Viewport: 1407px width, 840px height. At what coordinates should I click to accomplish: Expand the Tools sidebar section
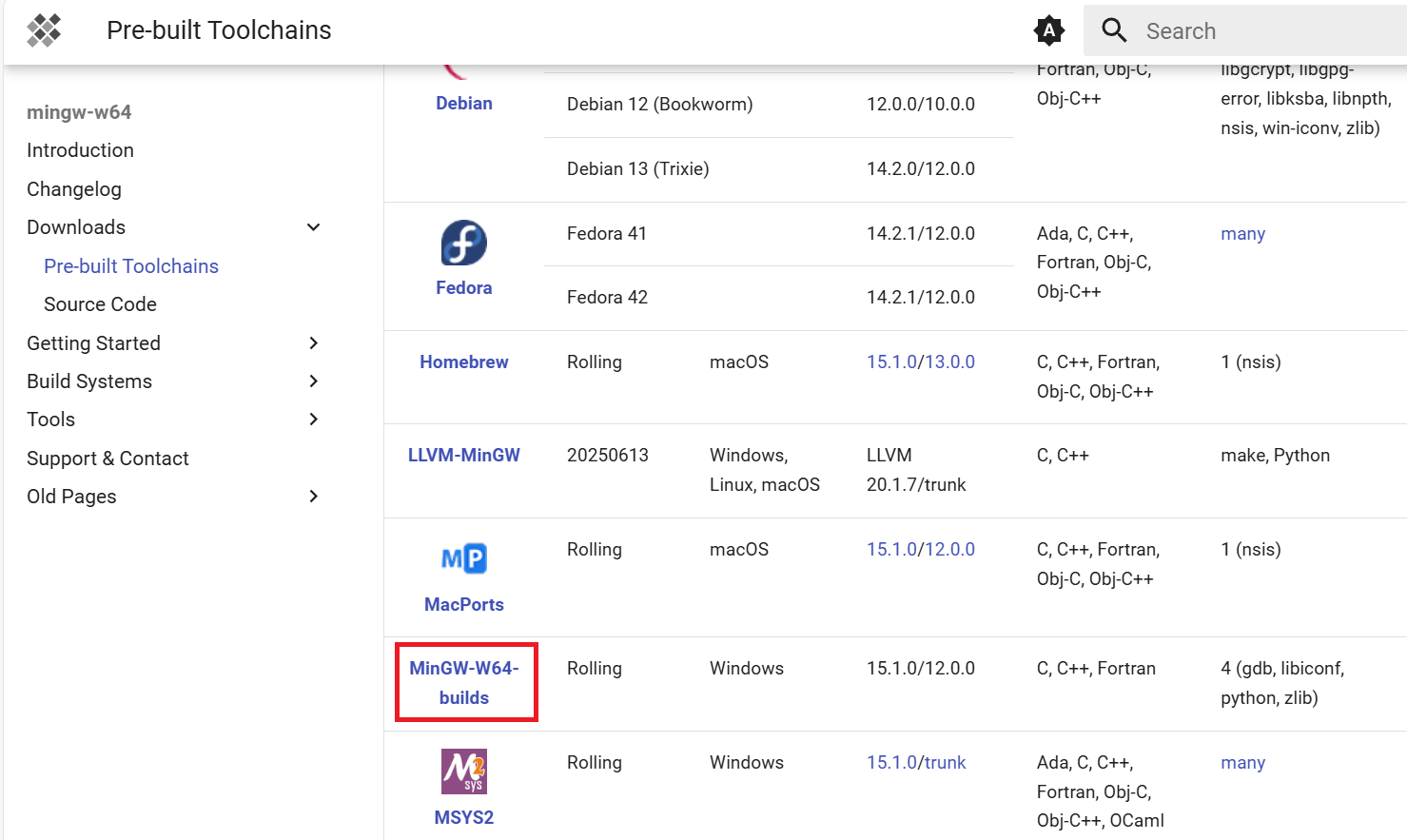click(x=313, y=420)
